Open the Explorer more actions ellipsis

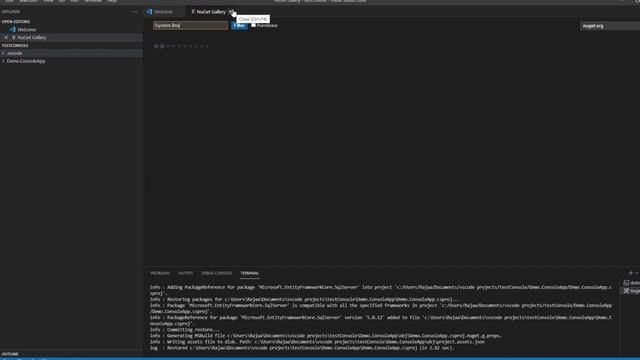[x=135, y=12]
